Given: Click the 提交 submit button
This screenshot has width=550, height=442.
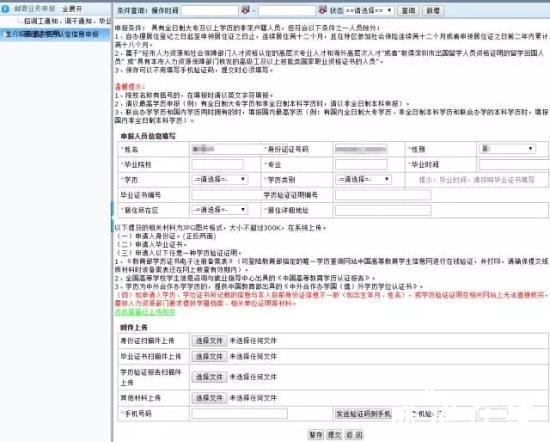Looking at the screenshot, I should point(334,435).
